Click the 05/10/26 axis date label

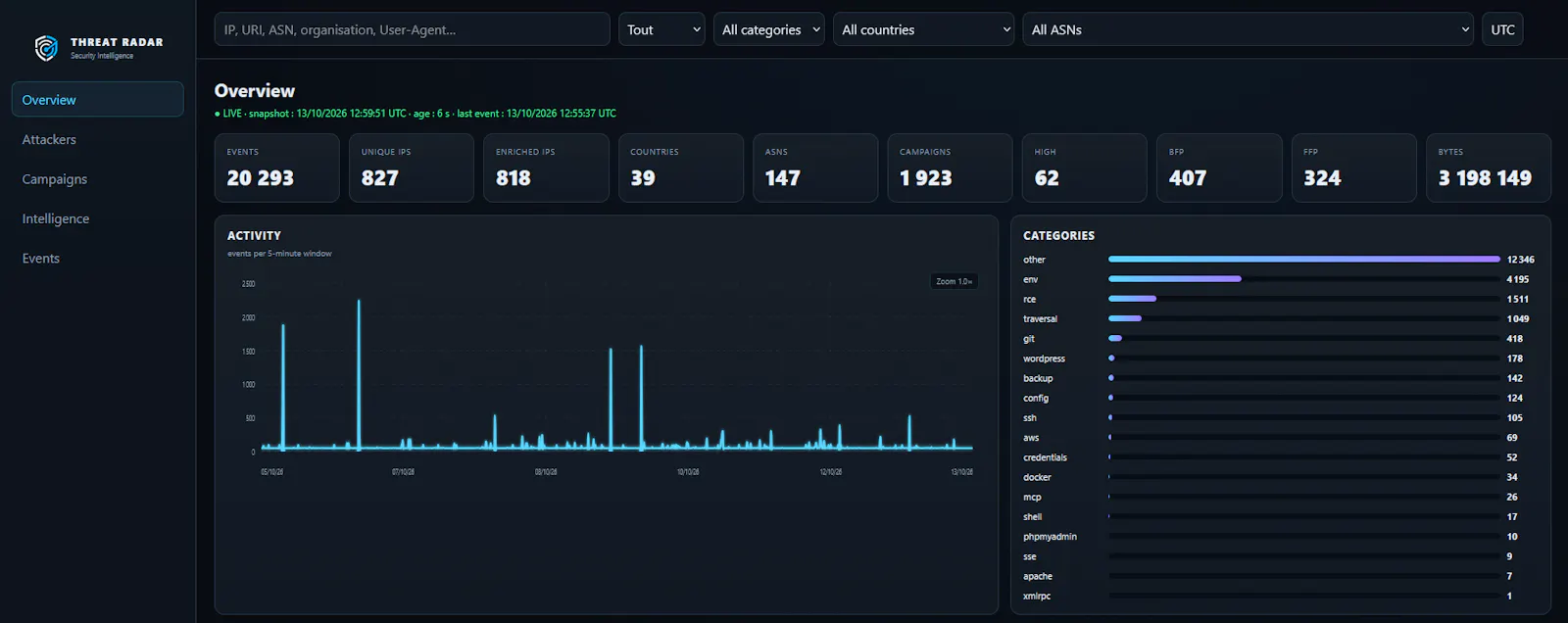(271, 472)
